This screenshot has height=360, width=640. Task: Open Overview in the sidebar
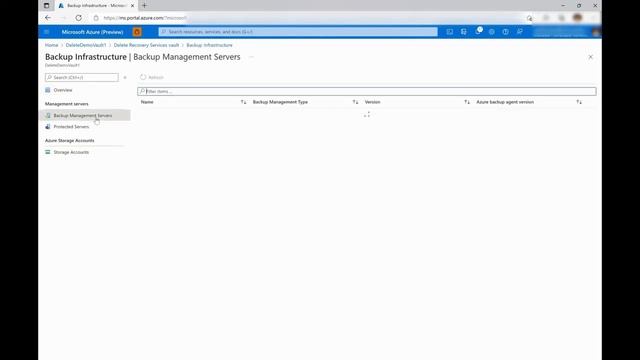63,90
